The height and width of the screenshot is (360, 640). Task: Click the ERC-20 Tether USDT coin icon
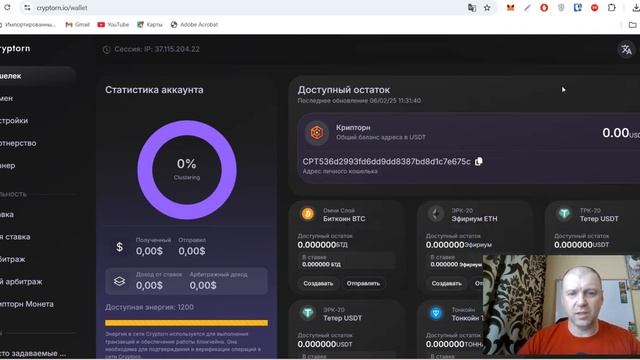pos(308,313)
